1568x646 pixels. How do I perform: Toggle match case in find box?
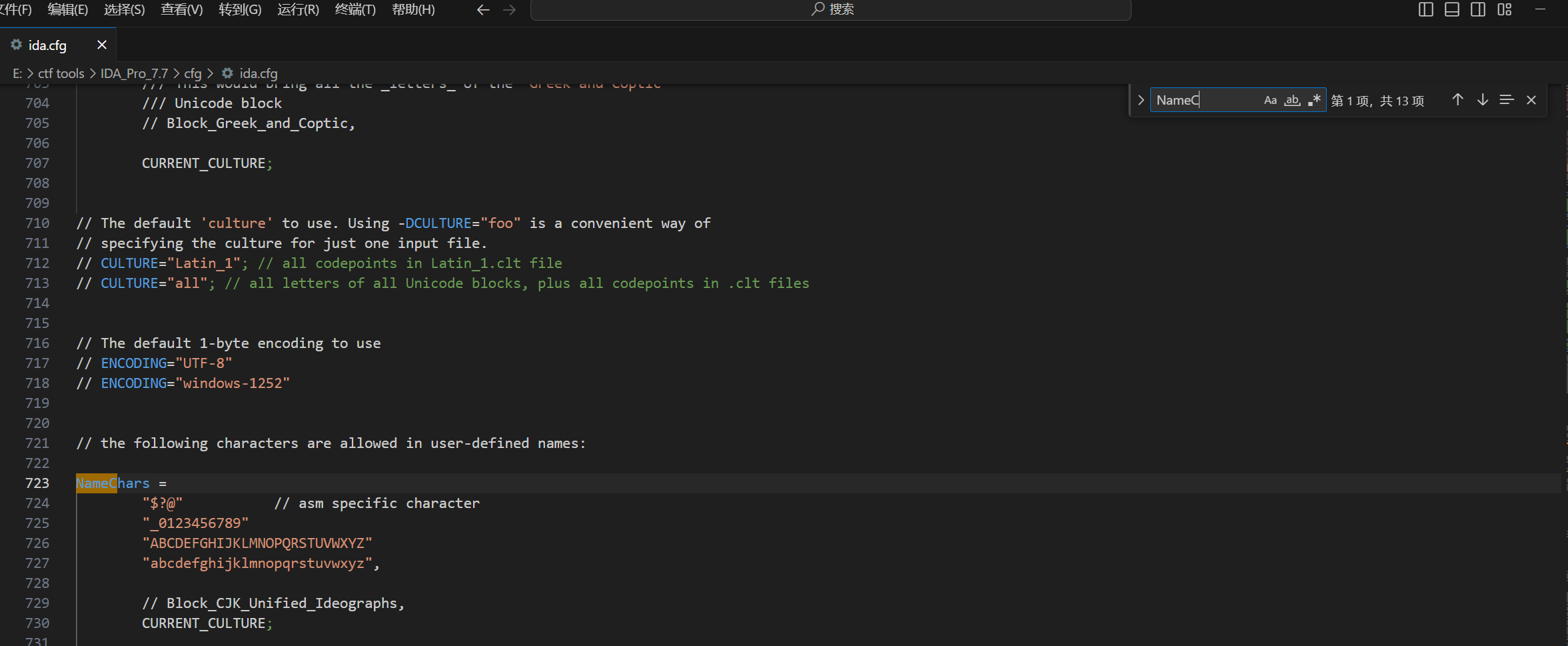(x=1271, y=100)
